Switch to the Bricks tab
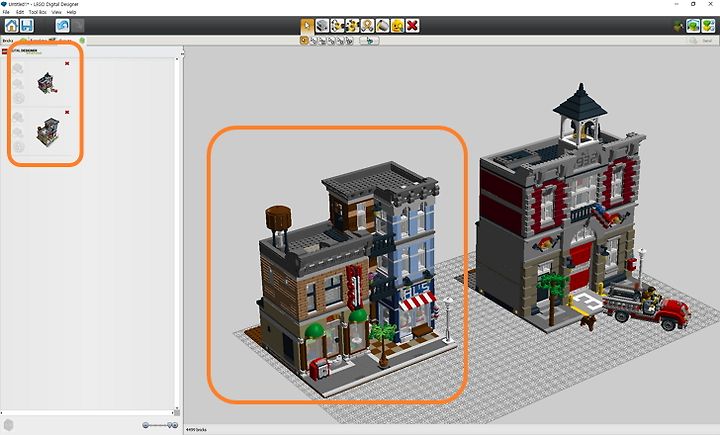Viewport: 720px width, 435px height. [8, 41]
